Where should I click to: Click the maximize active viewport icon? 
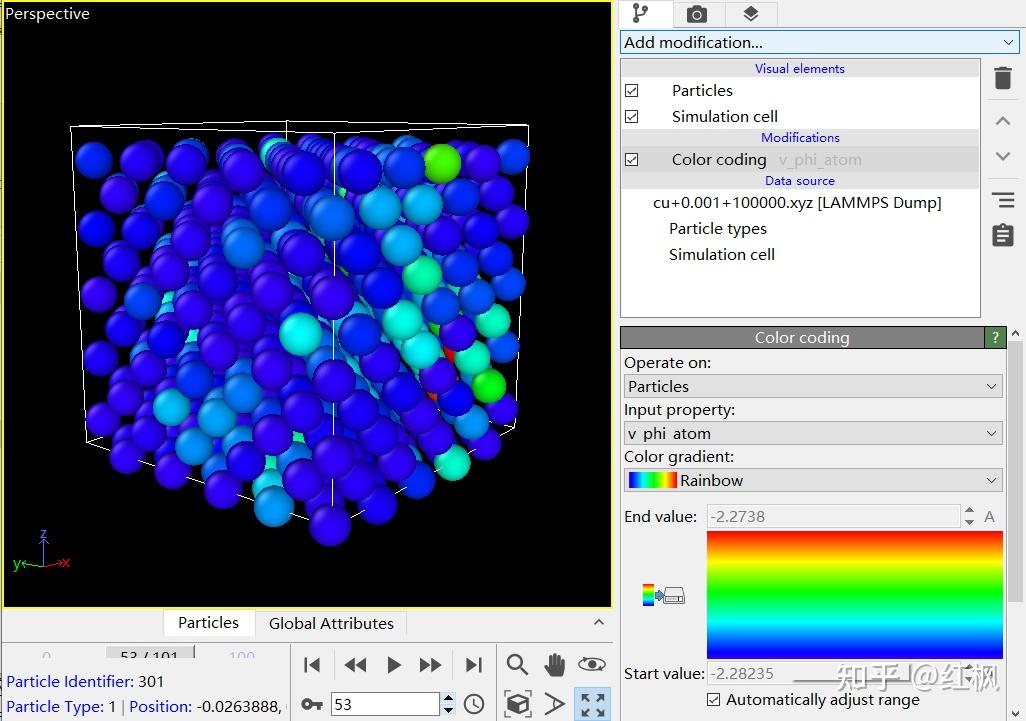[x=593, y=704]
